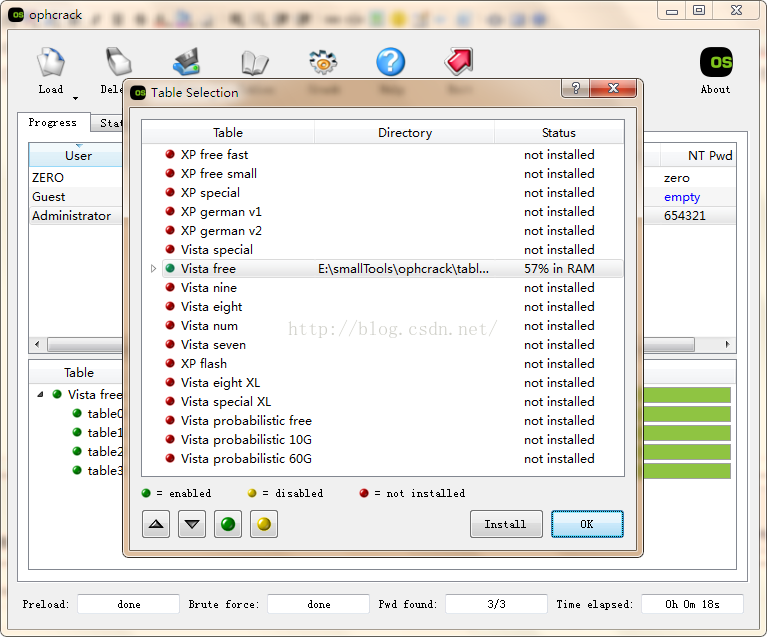Click the Pwd found 3/3 field
Viewport: 767px width, 637px height.
pyautogui.click(x=496, y=604)
